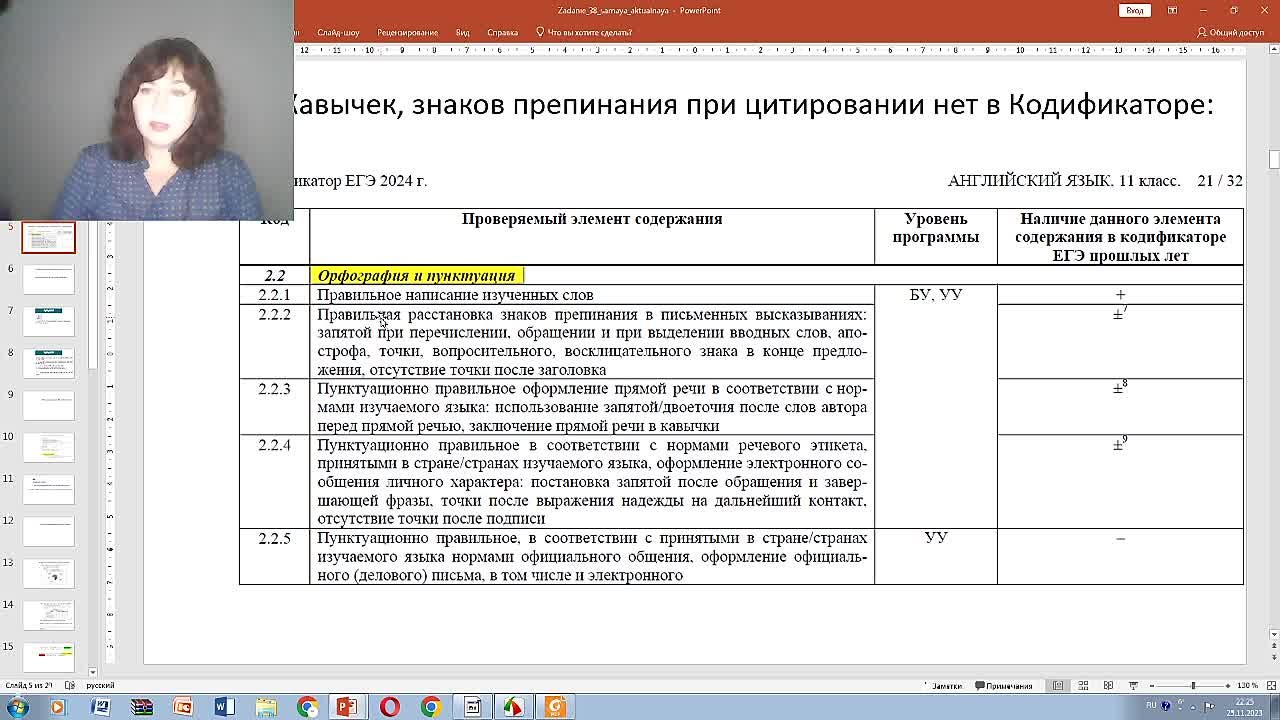Click the help icon in system tray
Screen dimensions: 1280x720
coord(1166,705)
